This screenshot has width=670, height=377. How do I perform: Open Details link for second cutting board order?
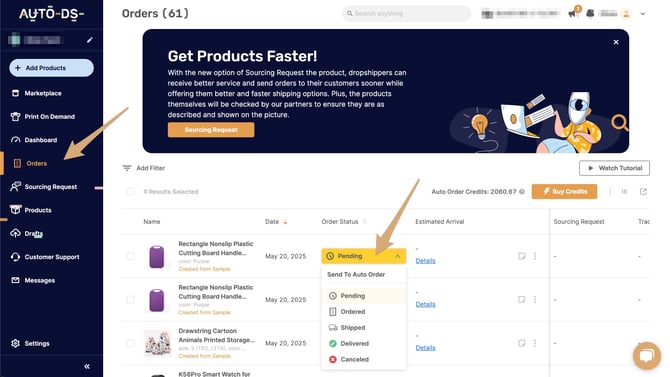[426, 304]
